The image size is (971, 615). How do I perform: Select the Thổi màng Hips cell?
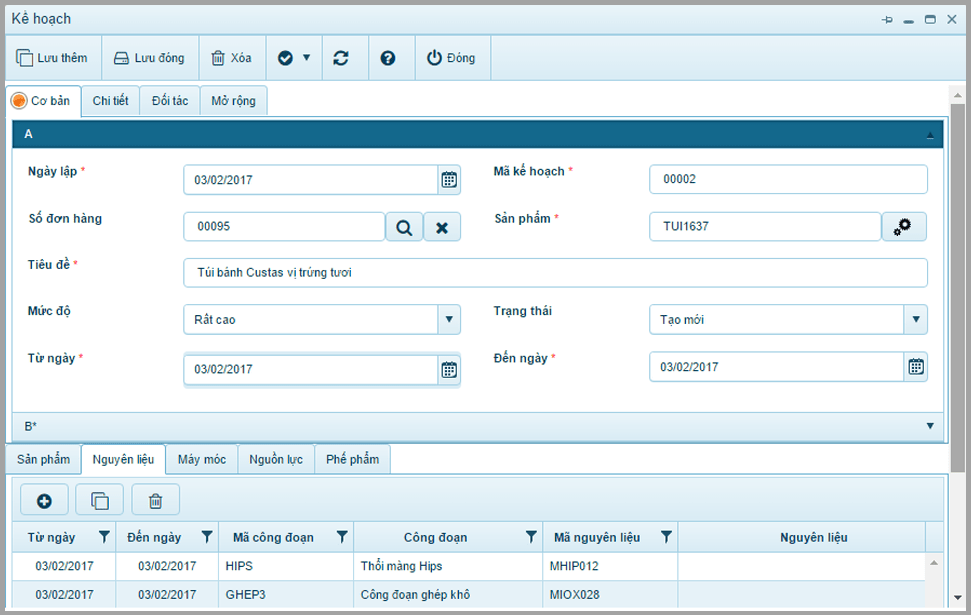pos(448,566)
